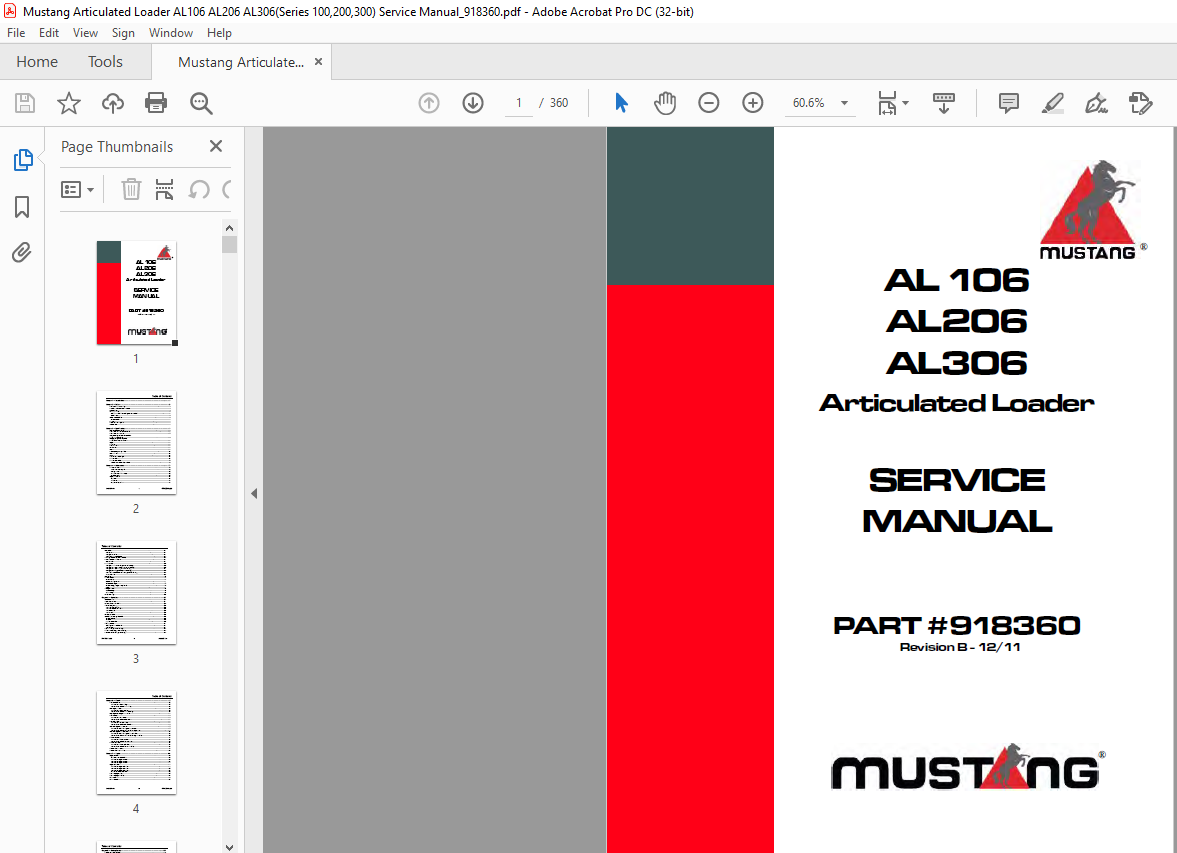Open the File menu
The image size is (1177, 853).
point(16,33)
